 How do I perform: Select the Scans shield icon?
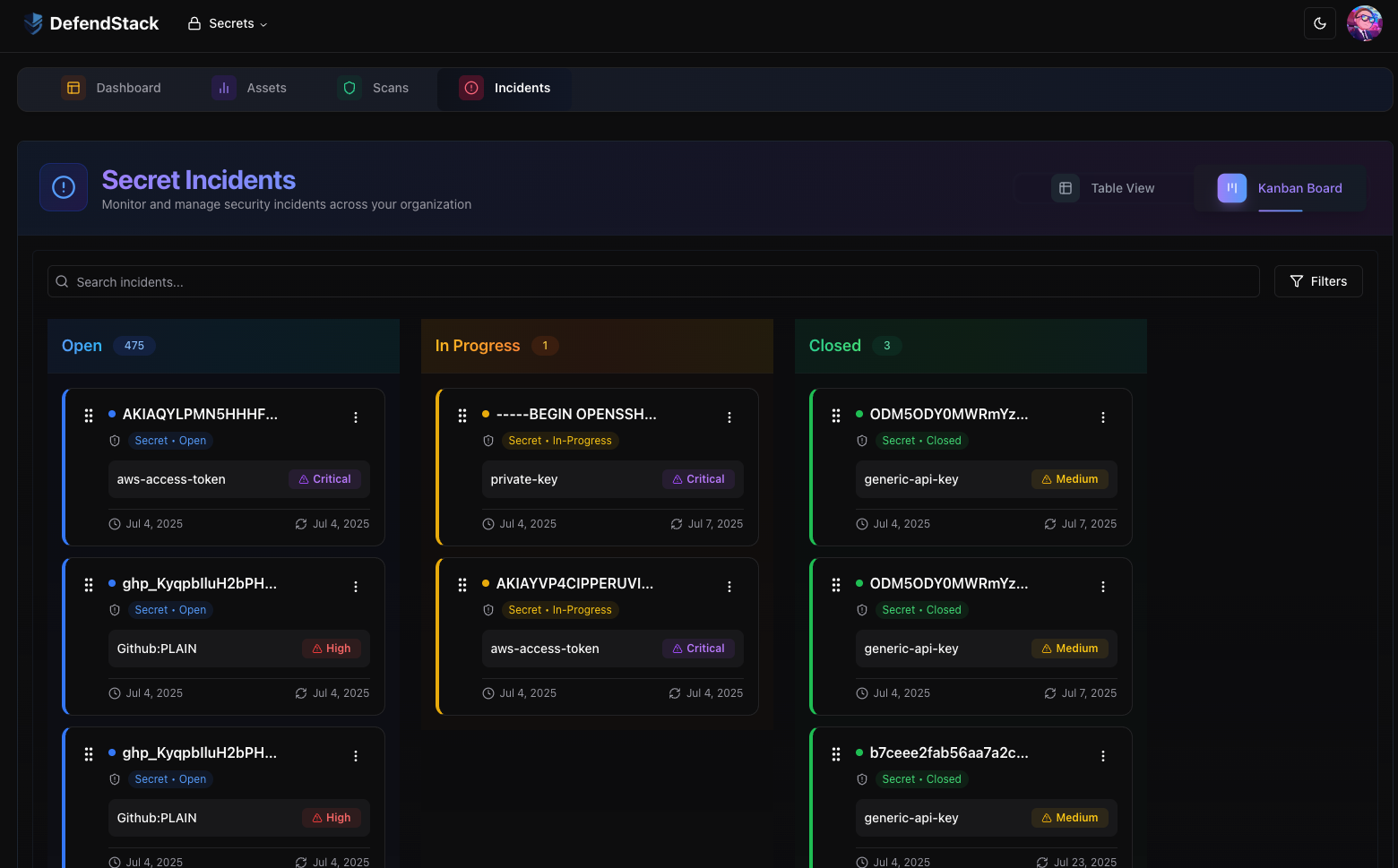[x=349, y=88]
